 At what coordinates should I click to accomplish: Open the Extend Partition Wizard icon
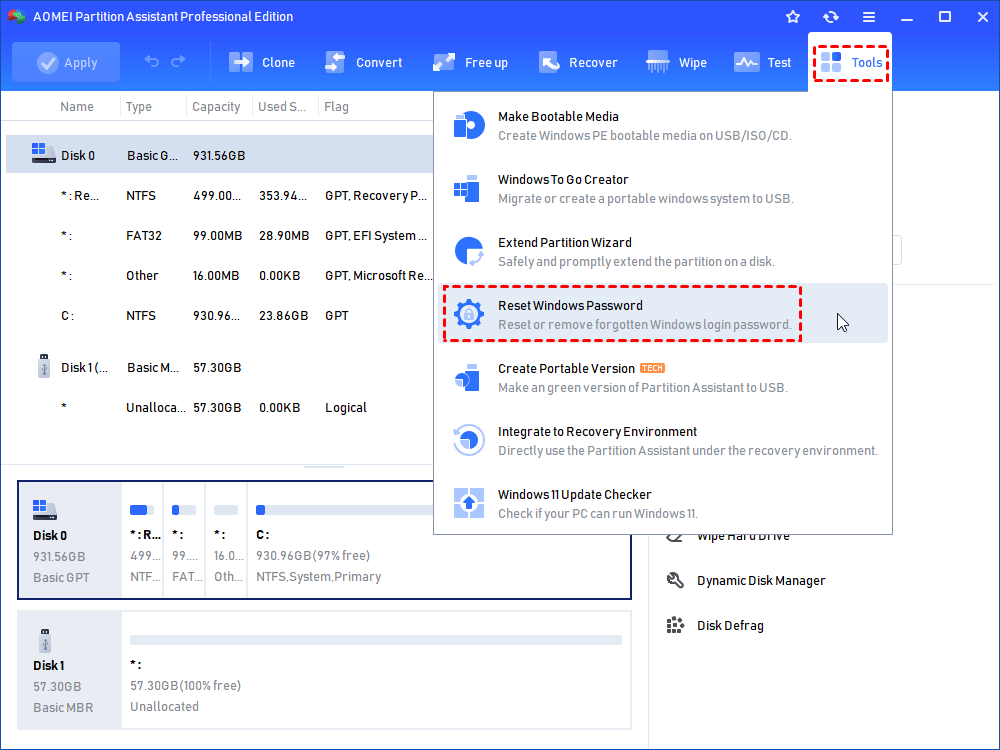point(468,251)
